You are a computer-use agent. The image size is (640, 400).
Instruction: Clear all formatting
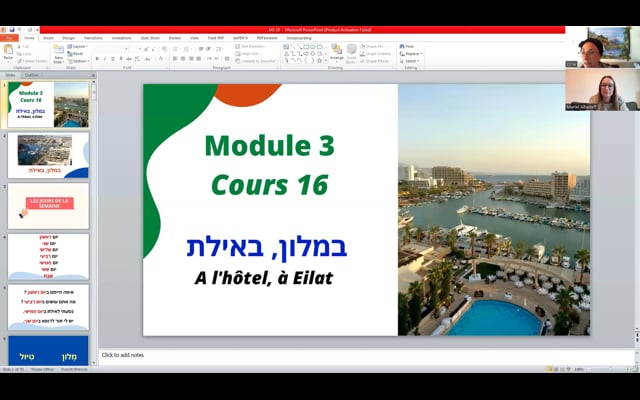(x=164, y=49)
